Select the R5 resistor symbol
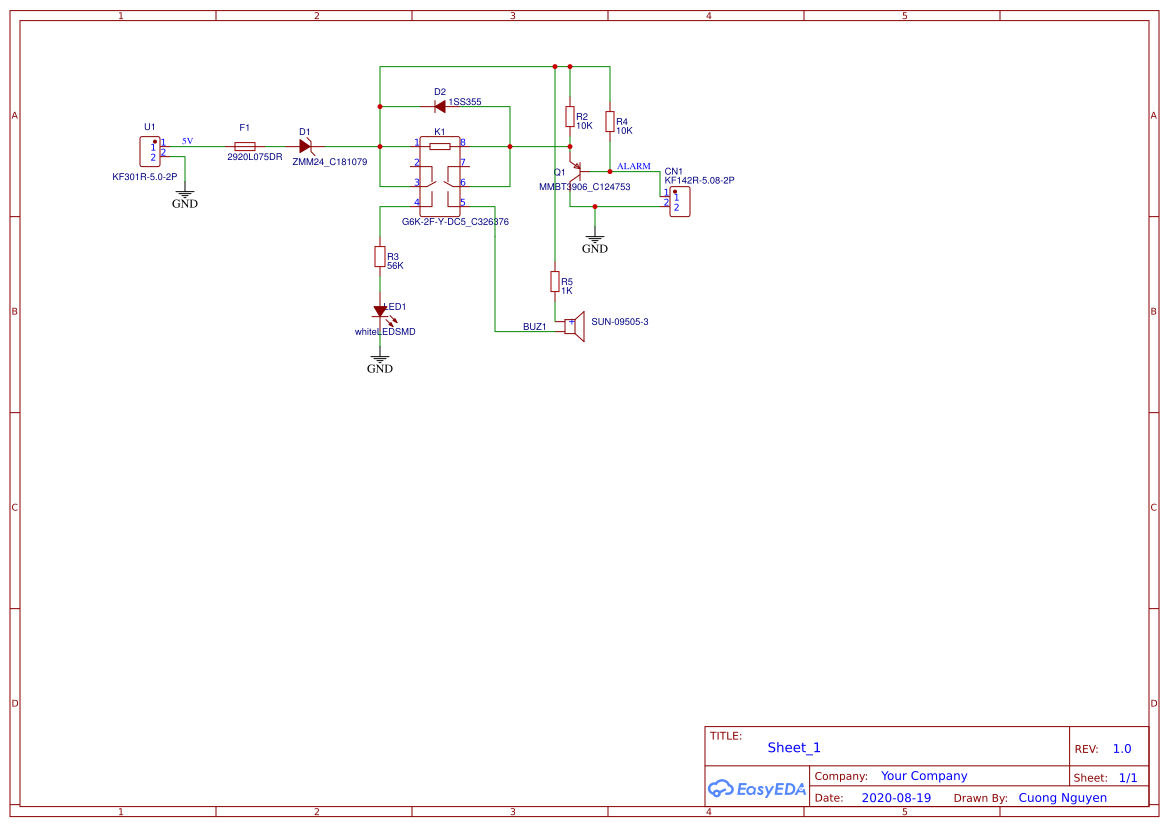The image size is (1169, 827). 555,281
